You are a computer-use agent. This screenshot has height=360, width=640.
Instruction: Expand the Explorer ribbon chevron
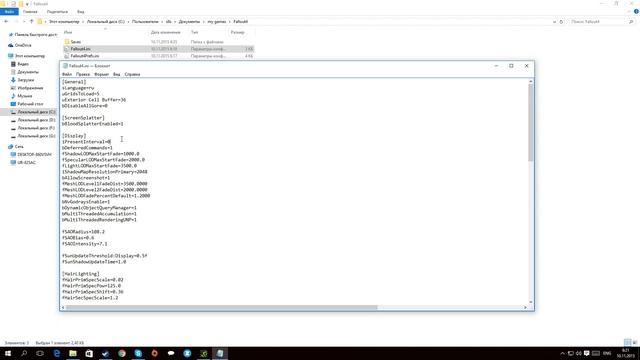point(629,11)
